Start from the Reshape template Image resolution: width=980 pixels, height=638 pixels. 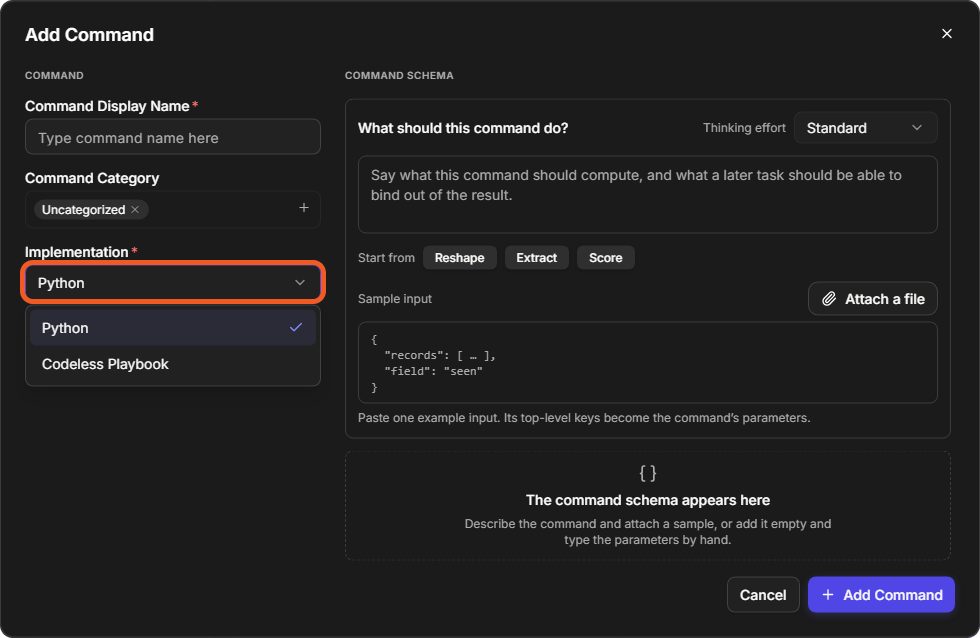click(x=459, y=257)
